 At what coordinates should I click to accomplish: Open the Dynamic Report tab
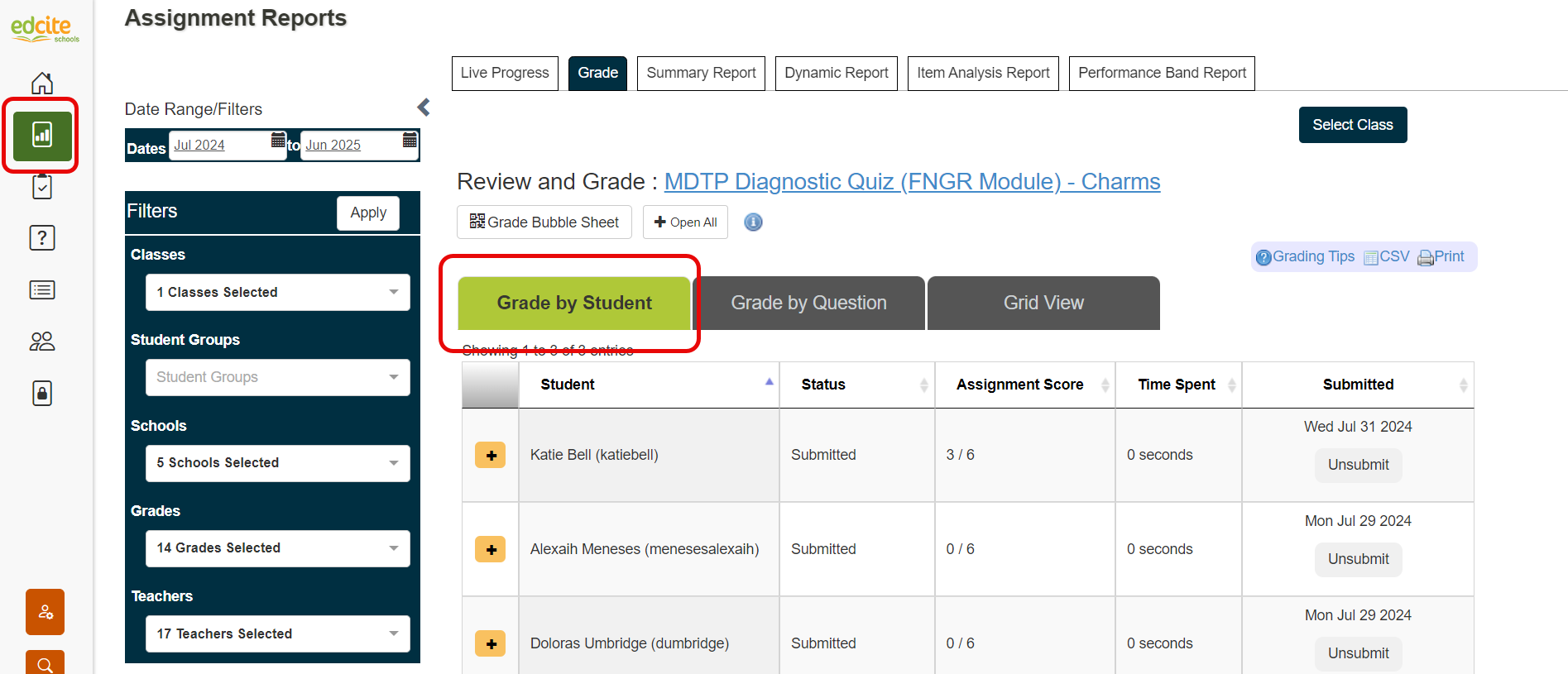(836, 74)
